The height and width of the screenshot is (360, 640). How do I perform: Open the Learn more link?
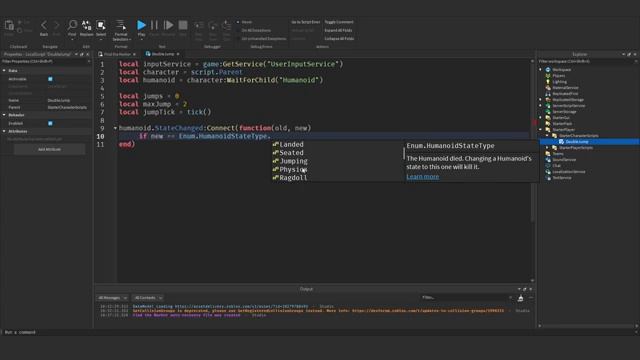(x=422, y=177)
